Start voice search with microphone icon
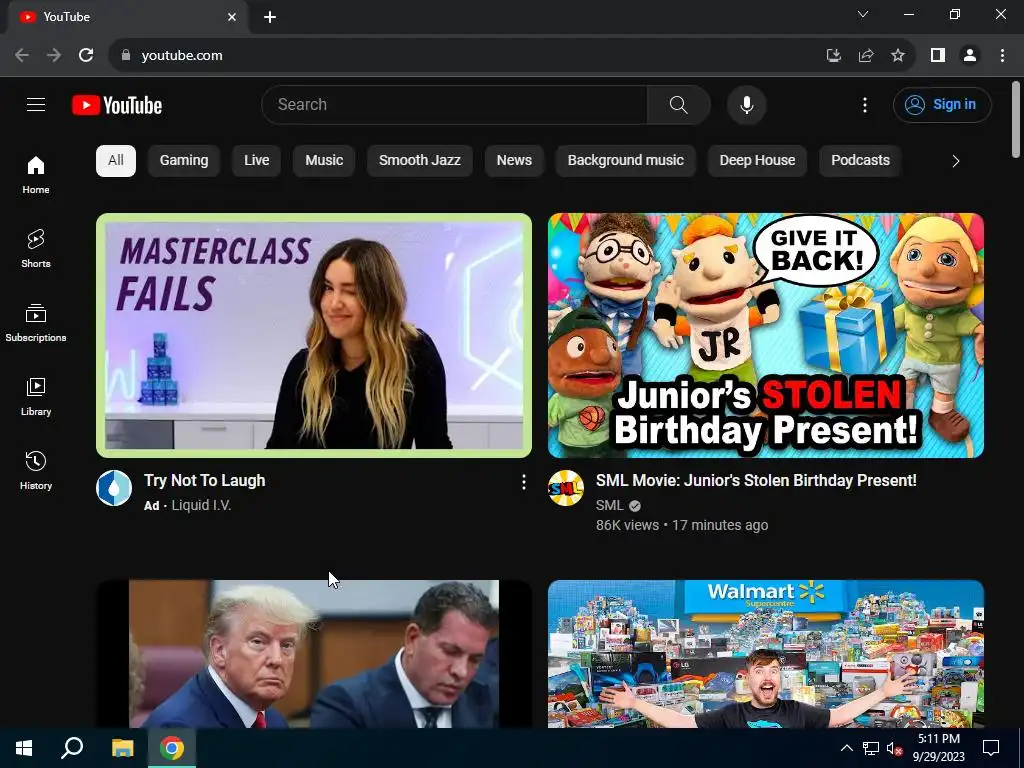Screen dimensions: 1024x768 coord(746,104)
